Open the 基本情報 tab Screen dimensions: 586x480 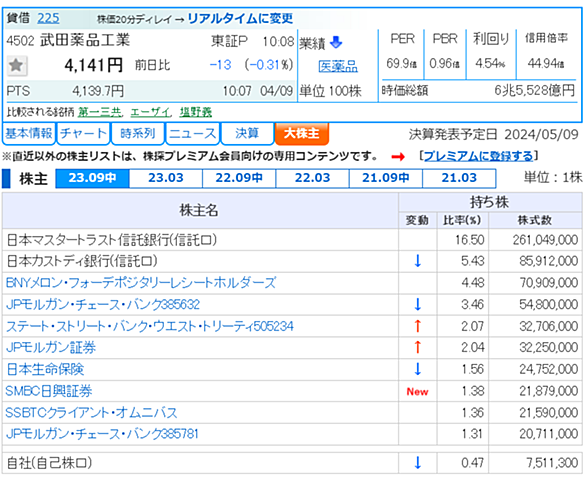29,133
